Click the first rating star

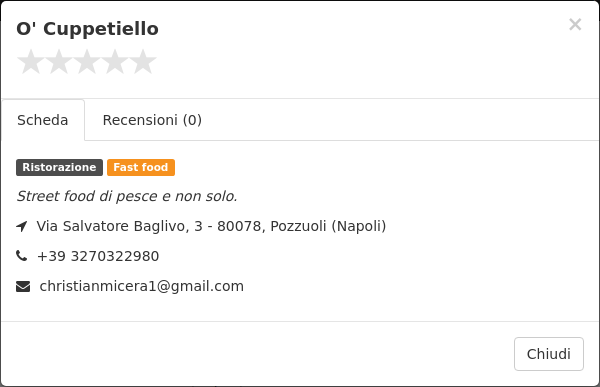(31, 62)
